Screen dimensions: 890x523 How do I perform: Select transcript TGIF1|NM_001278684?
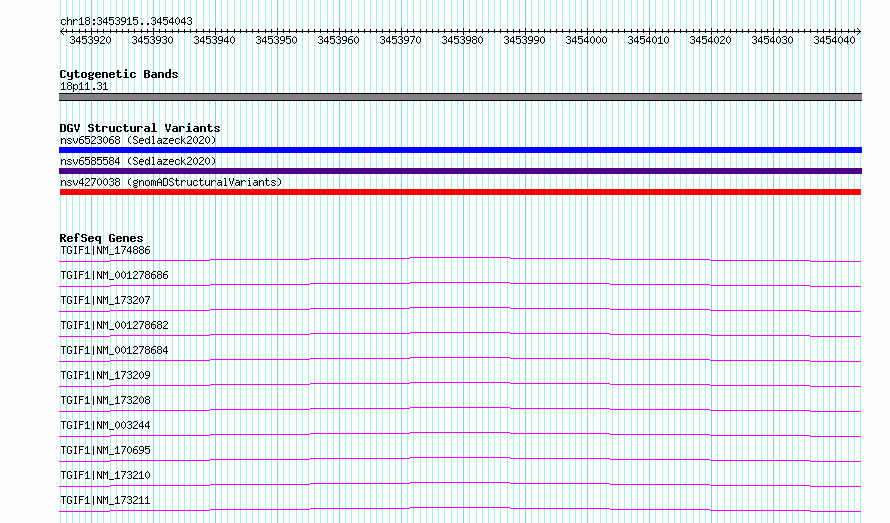tap(114, 350)
